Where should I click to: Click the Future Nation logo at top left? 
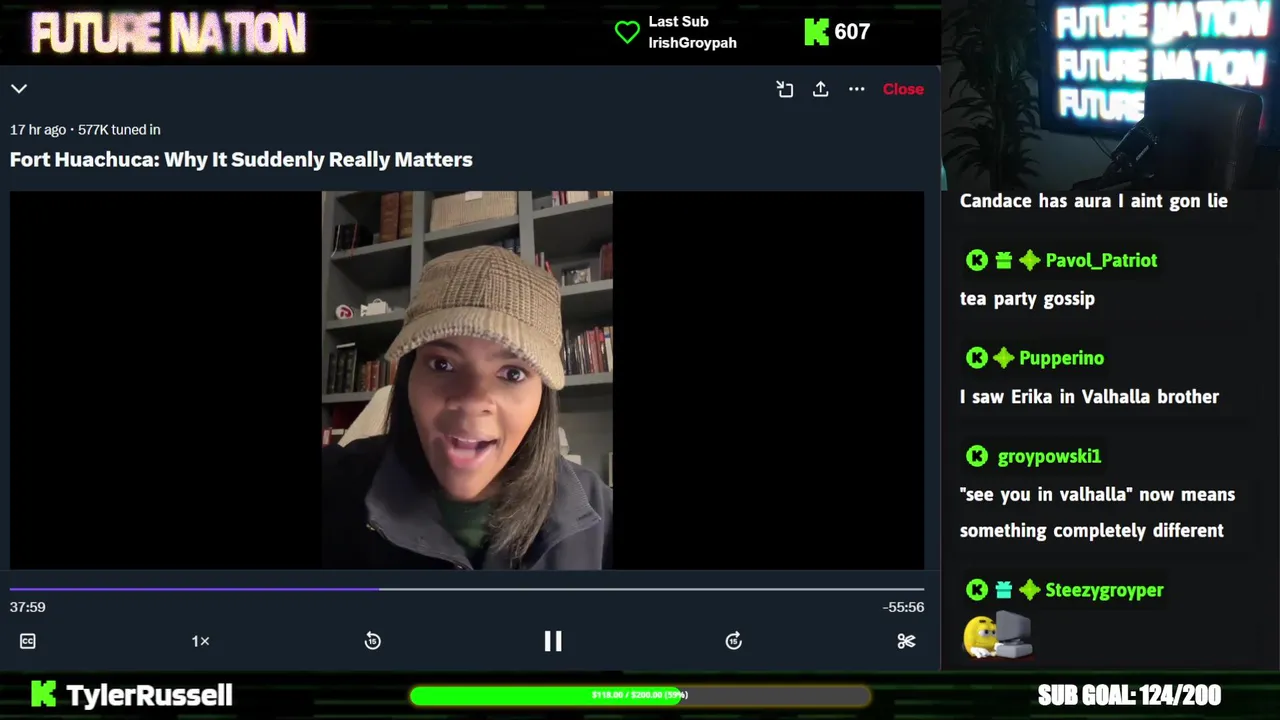pyautogui.click(x=168, y=33)
